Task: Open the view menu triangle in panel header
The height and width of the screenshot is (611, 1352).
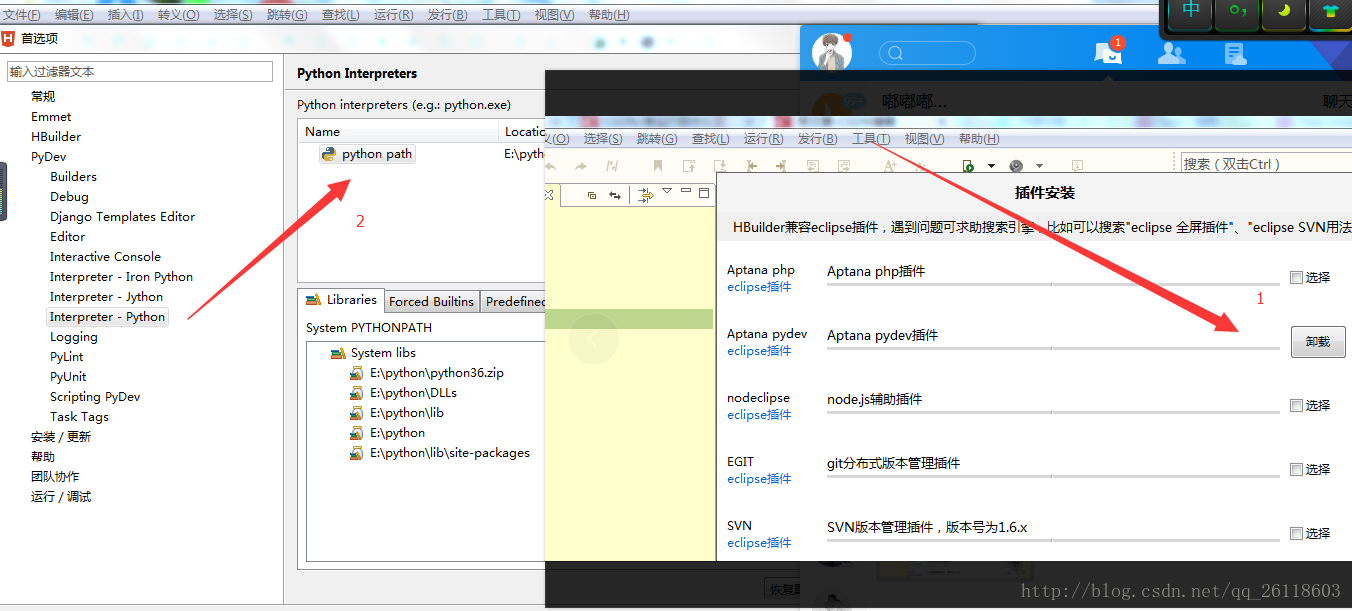Action: tap(667, 191)
